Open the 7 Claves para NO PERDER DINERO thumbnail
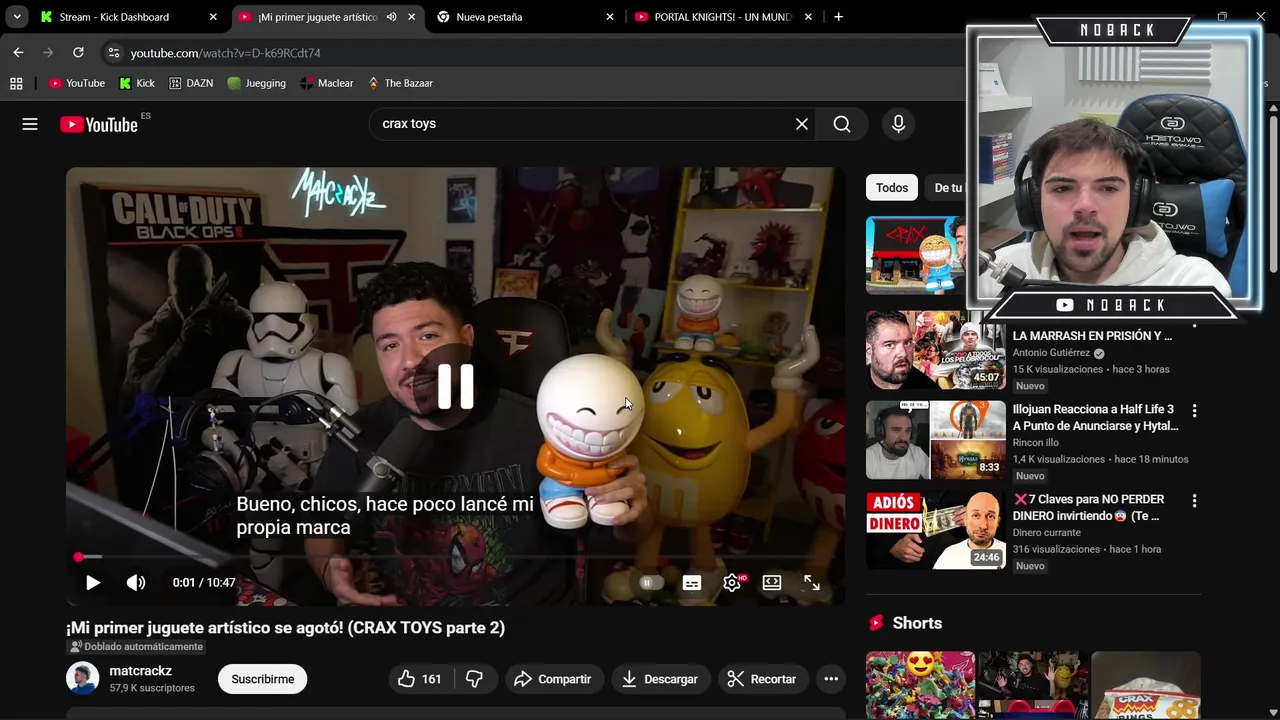 pos(936,529)
